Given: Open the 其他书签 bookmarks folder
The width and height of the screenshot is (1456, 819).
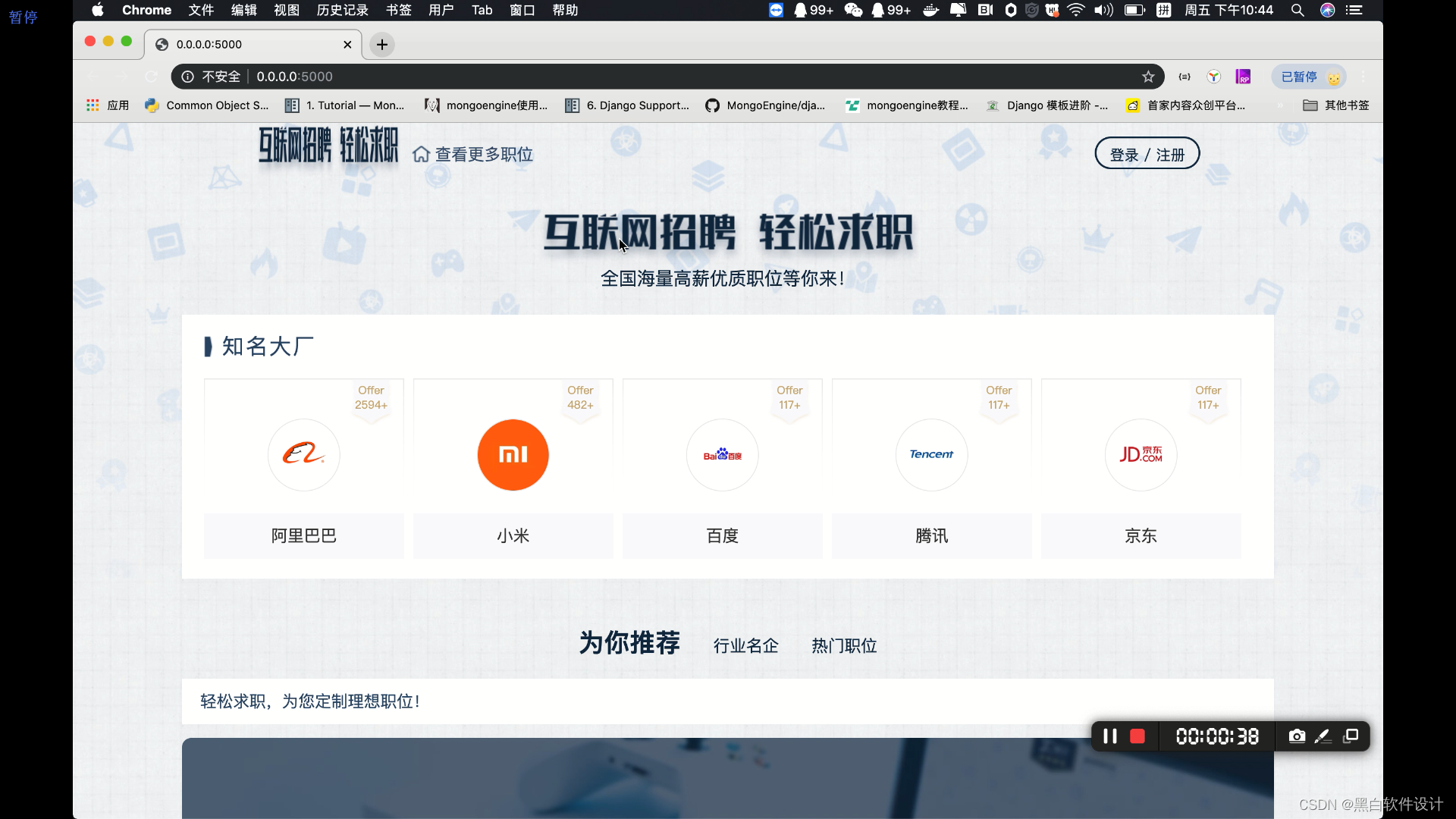Looking at the screenshot, I should pos(1336,105).
